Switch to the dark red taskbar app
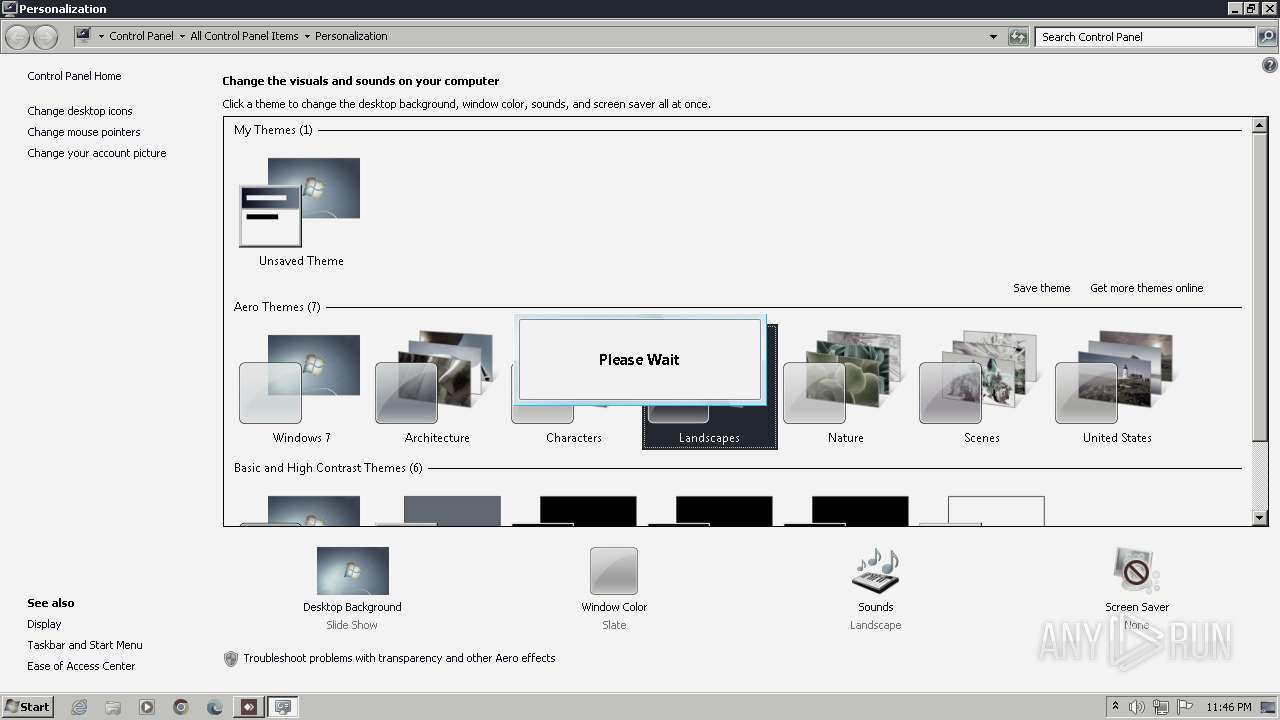Viewport: 1280px width, 720px height. coord(248,707)
